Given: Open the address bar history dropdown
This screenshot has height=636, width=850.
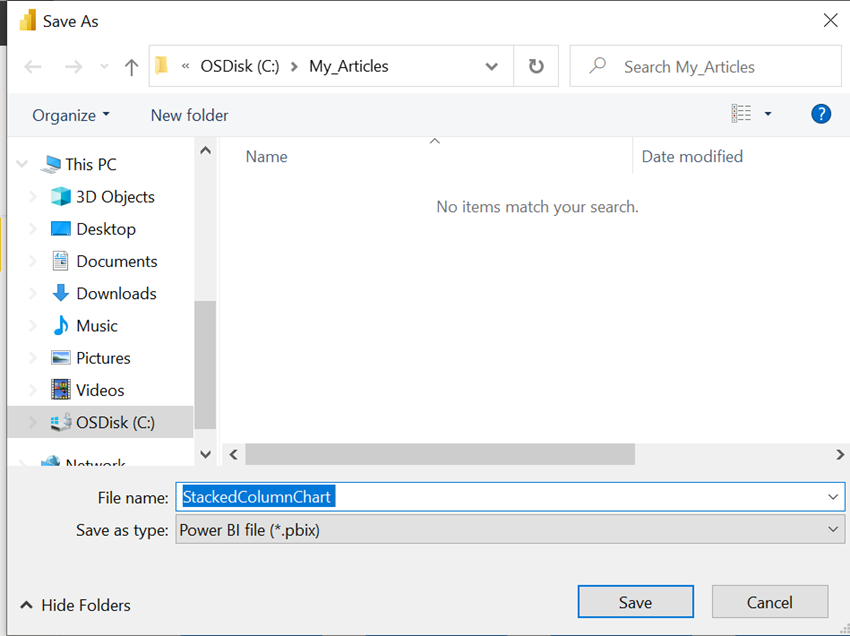Looking at the screenshot, I should [491, 66].
